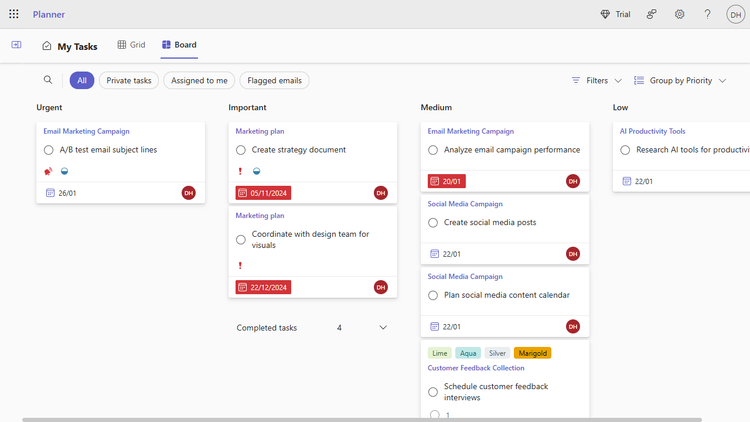Open the DH account profile avatar
The image size is (750, 422).
pyautogui.click(x=735, y=14)
